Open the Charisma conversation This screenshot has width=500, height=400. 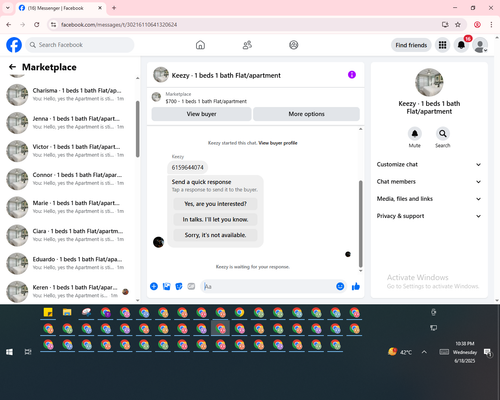pyautogui.click(x=68, y=95)
